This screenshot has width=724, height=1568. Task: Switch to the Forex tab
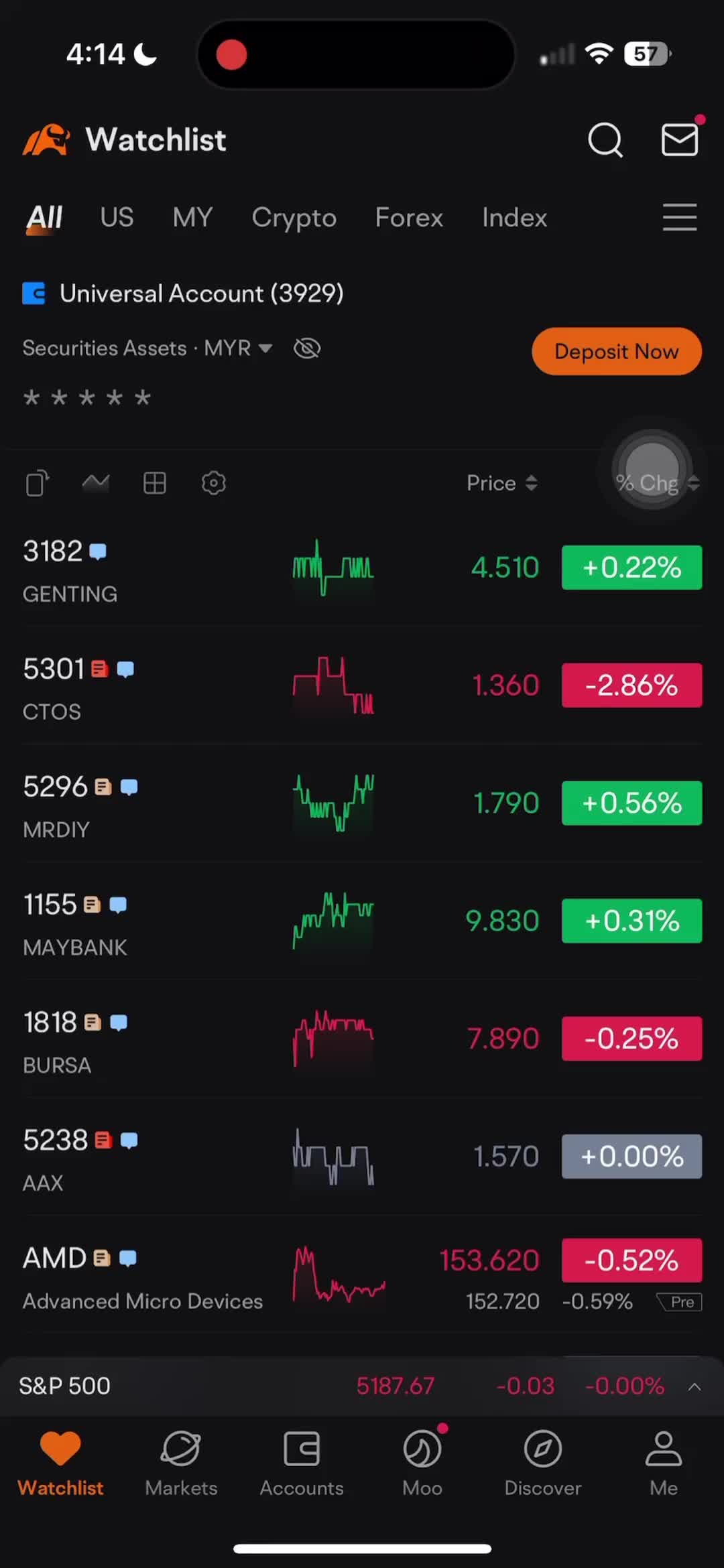pyautogui.click(x=409, y=218)
